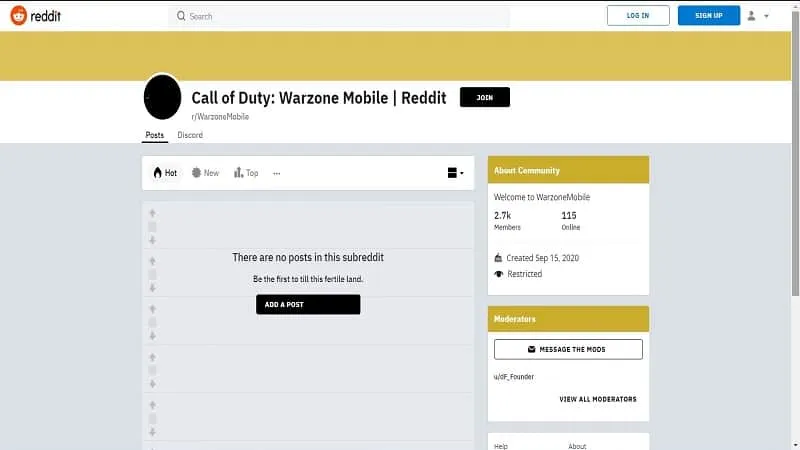Select the Posts tab
Image resolution: width=800 pixels, height=450 pixels.
(x=155, y=135)
